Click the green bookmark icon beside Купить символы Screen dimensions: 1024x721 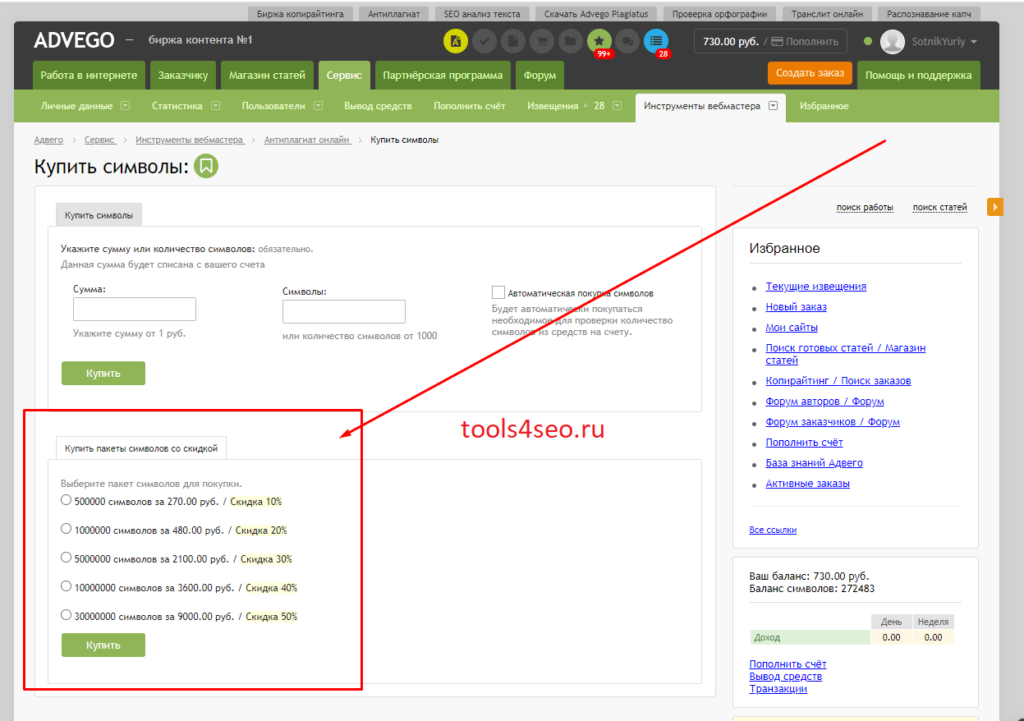206,166
